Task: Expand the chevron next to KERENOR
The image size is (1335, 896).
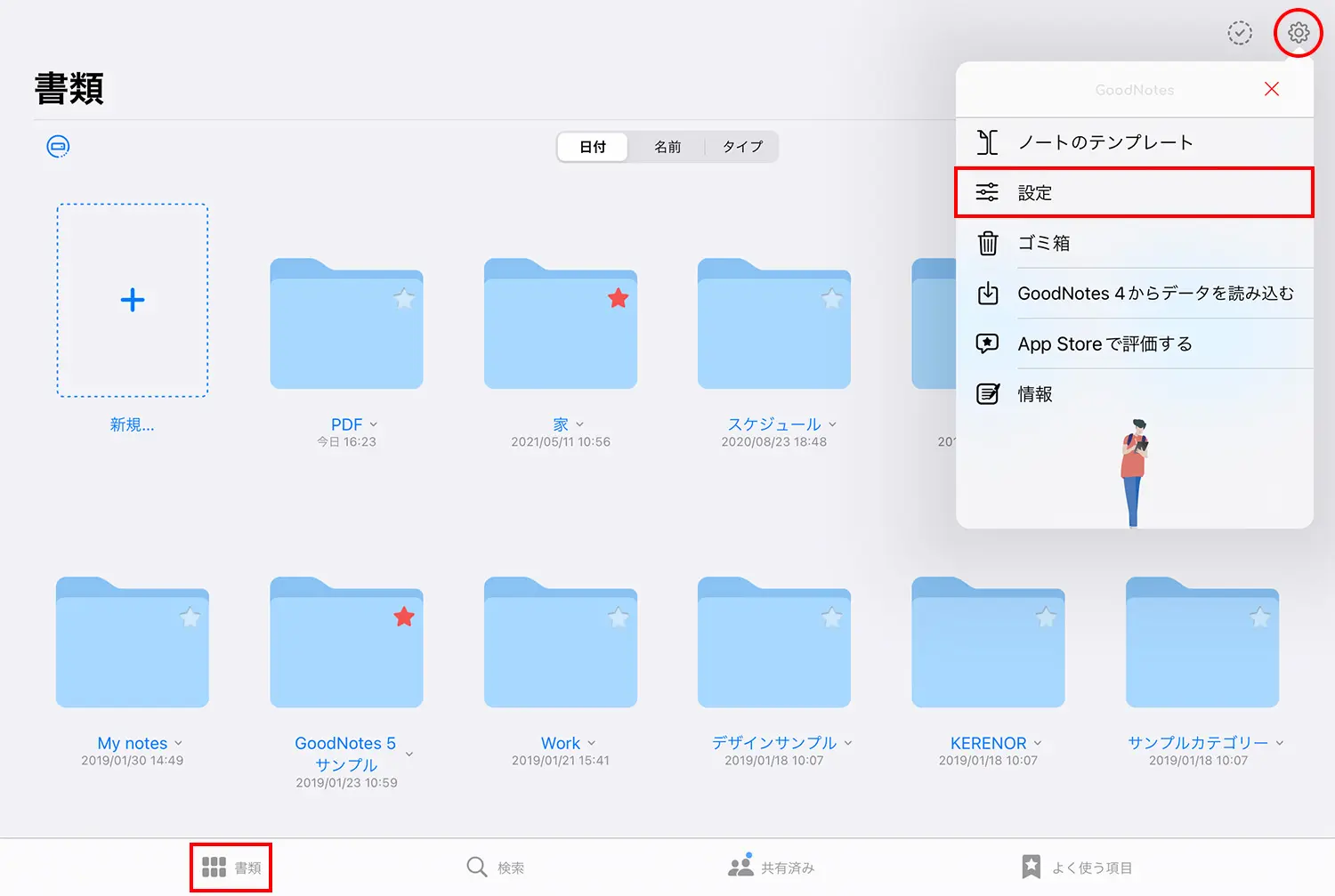Action: (x=1038, y=743)
